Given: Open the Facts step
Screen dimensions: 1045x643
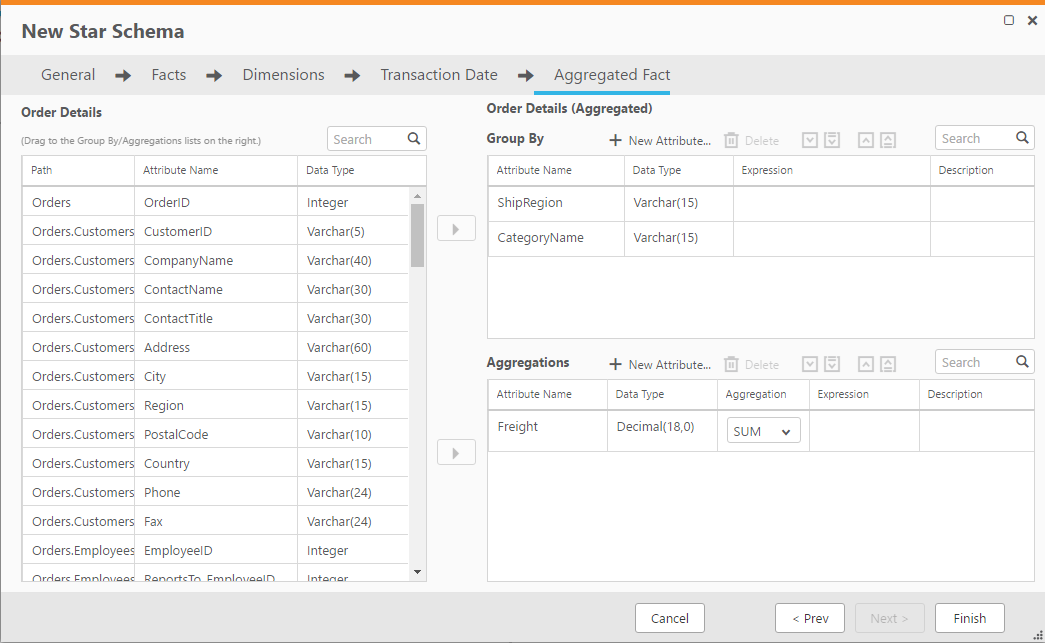Looking at the screenshot, I should [168, 74].
